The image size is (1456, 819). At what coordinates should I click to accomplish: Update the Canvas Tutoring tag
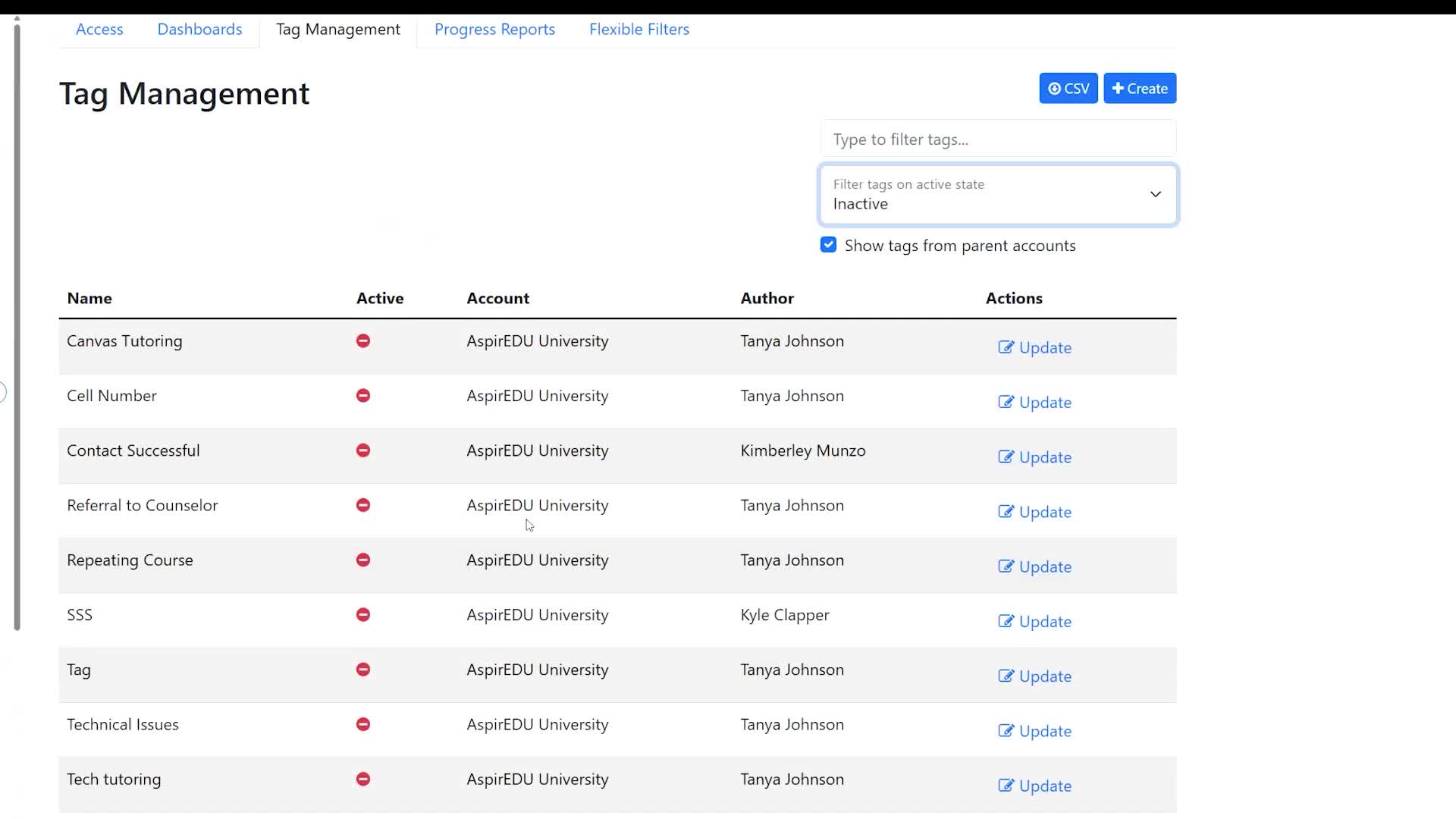pyautogui.click(x=1034, y=347)
